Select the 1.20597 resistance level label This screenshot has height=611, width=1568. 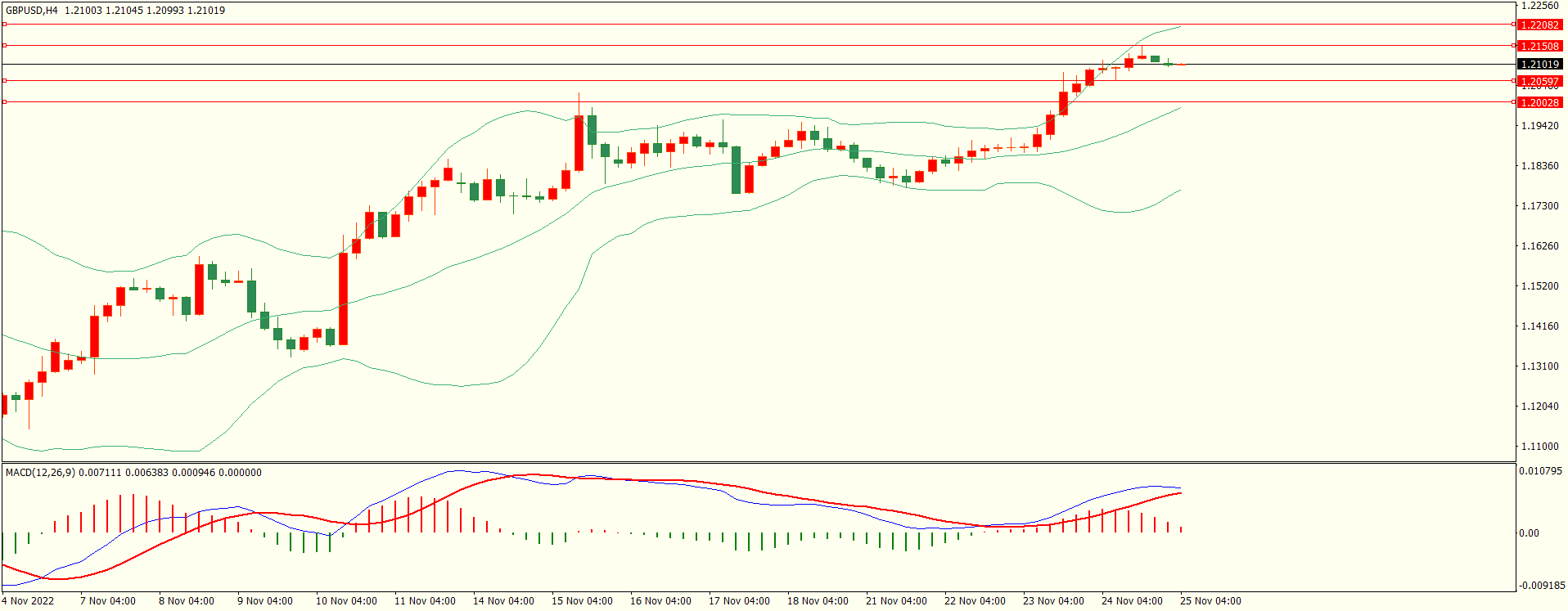click(x=1539, y=82)
